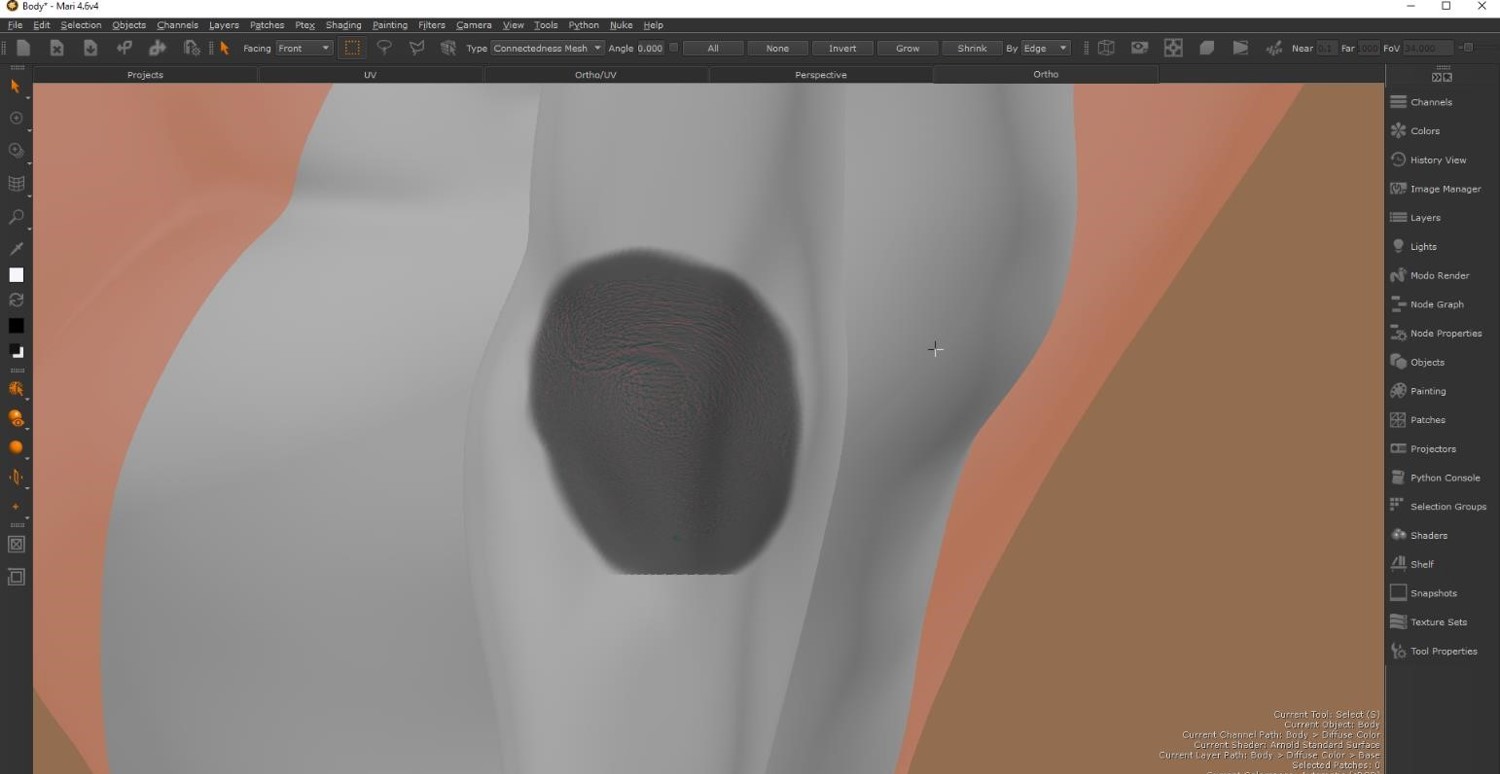Select the color picker eyedropper tool
The width and height of the screenshot is (1500, 774).
pyautogui.click(x=16, y=248)
